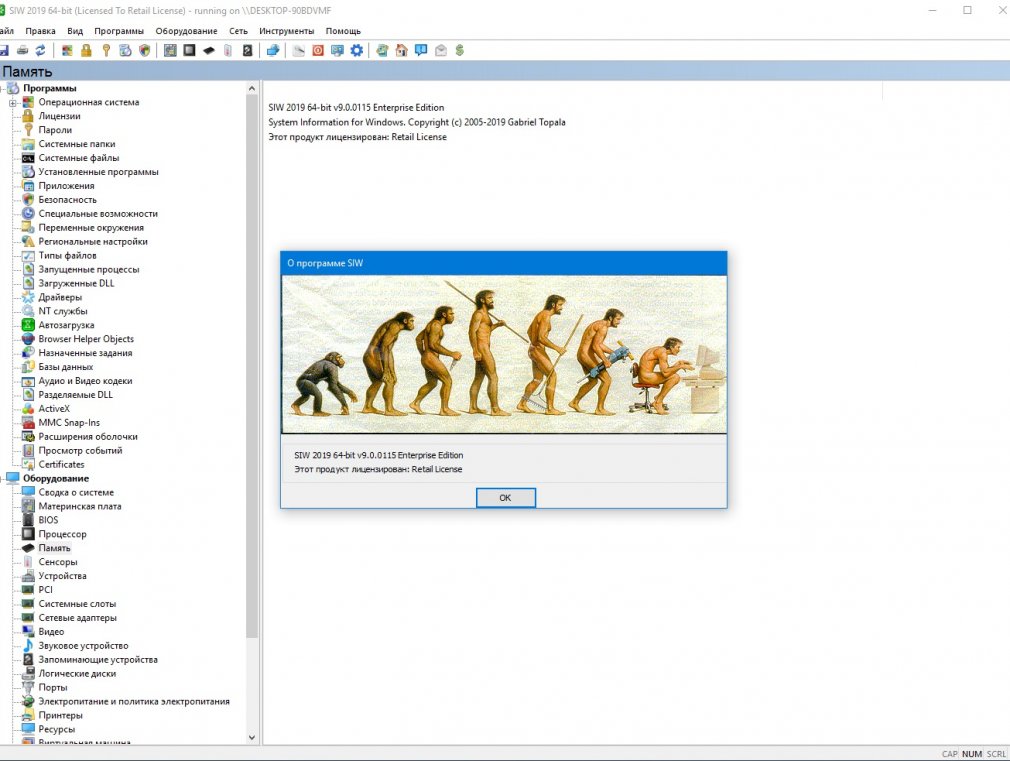
Task: Open Системные папки in the tree
Action: click(x=77, y=144)
